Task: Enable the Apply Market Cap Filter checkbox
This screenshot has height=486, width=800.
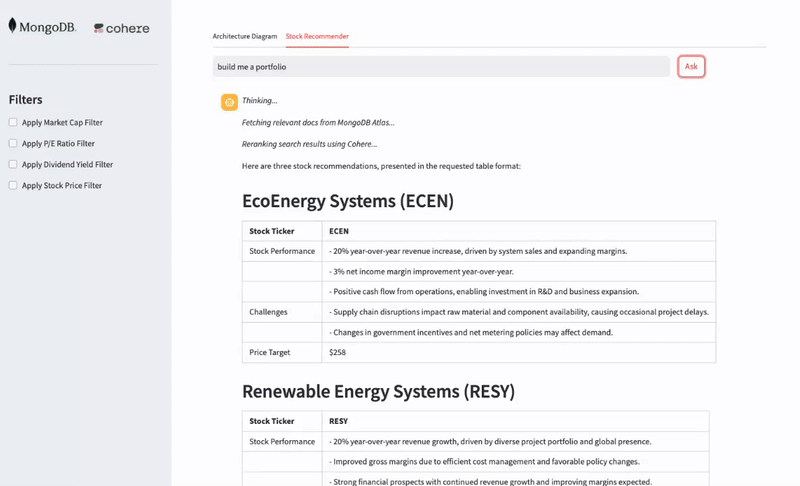Action: coord(13,123)
